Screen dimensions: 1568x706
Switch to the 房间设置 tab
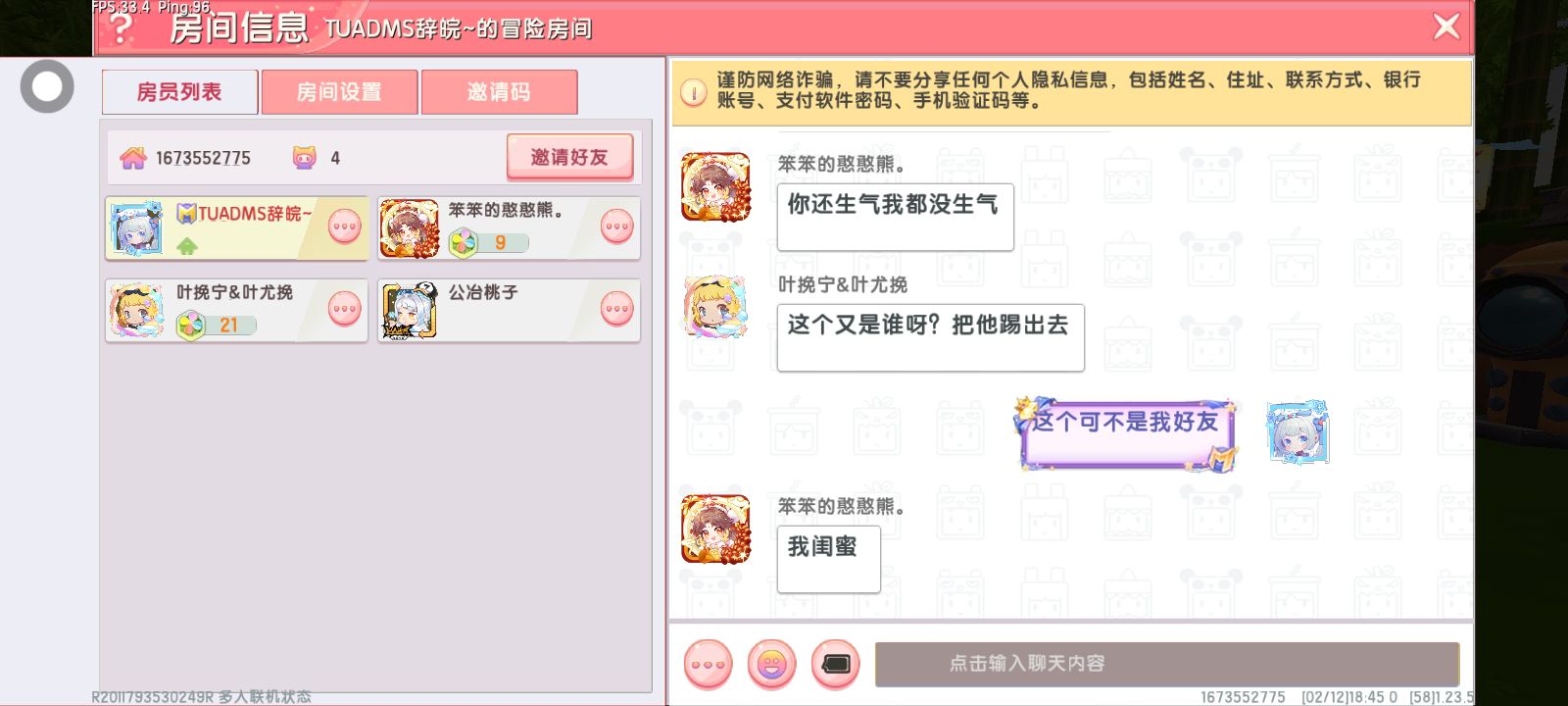pyautogui.click(x=339, y=92)
